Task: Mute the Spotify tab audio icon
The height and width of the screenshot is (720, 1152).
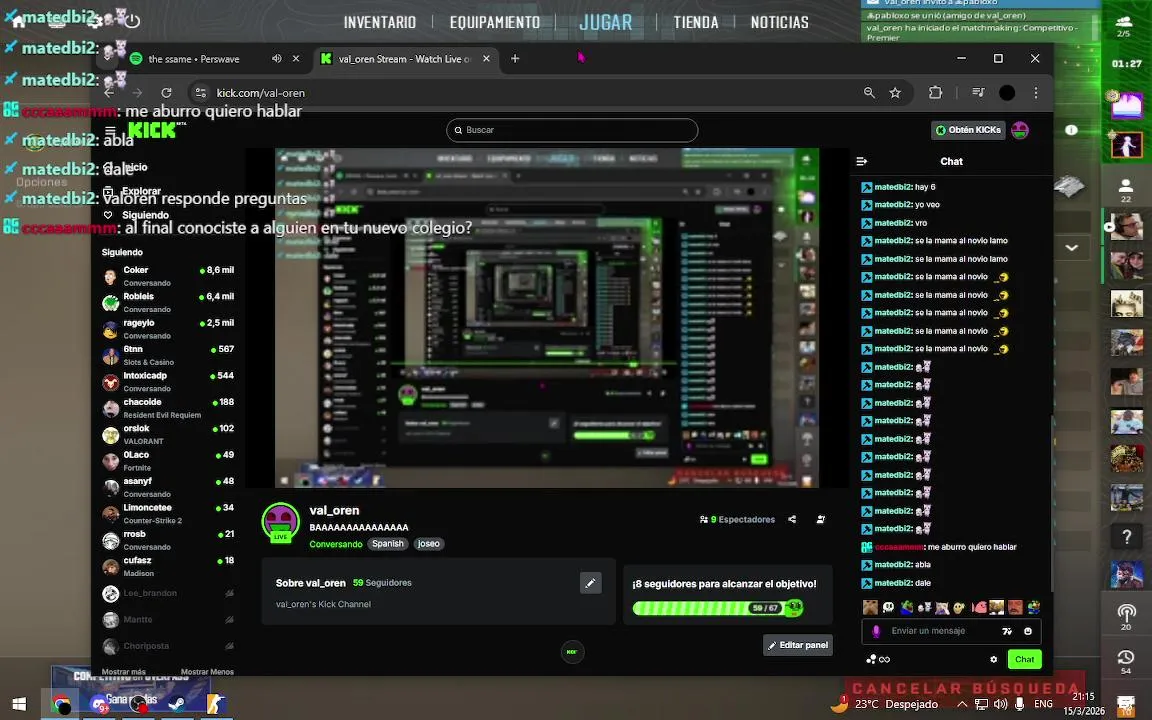Action: pyautogui.click(x=276, y=59)
